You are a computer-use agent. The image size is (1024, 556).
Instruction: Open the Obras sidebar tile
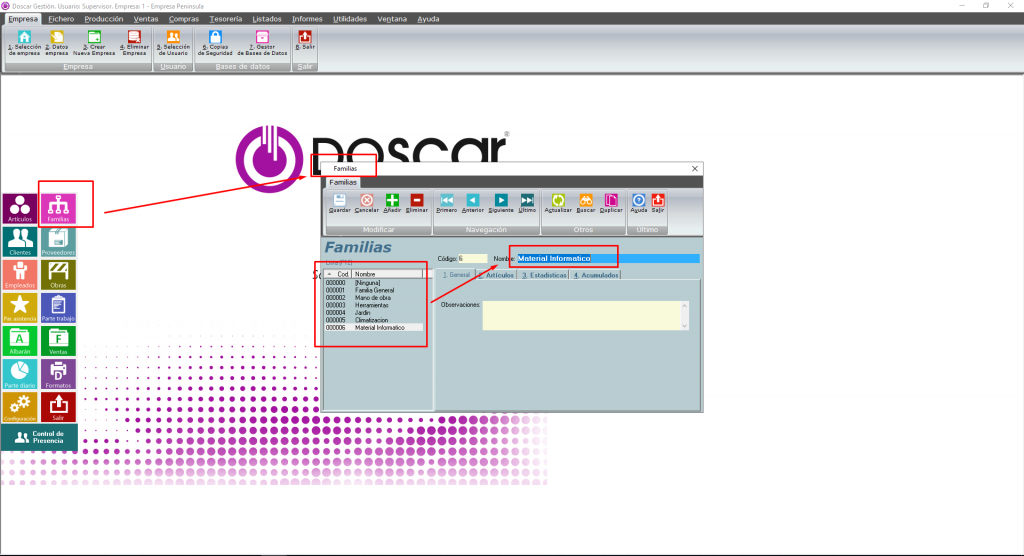[58, 274]
